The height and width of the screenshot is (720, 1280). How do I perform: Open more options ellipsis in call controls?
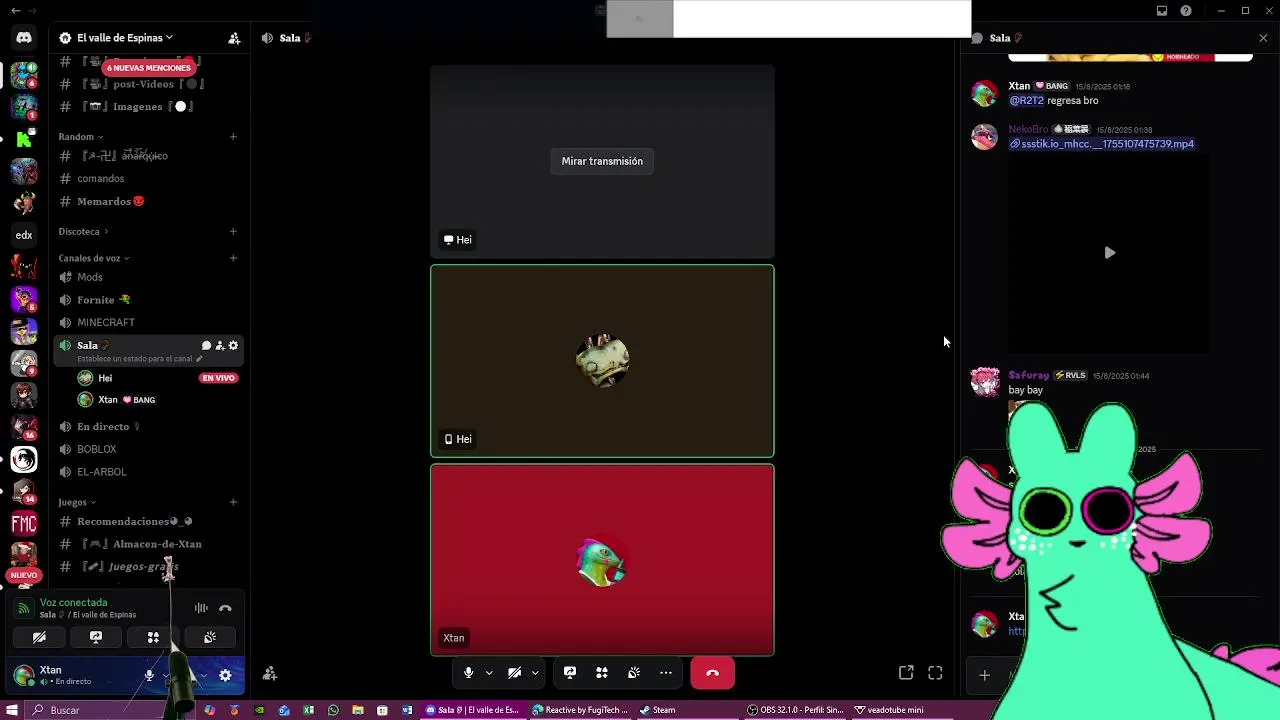coord(666,673)
